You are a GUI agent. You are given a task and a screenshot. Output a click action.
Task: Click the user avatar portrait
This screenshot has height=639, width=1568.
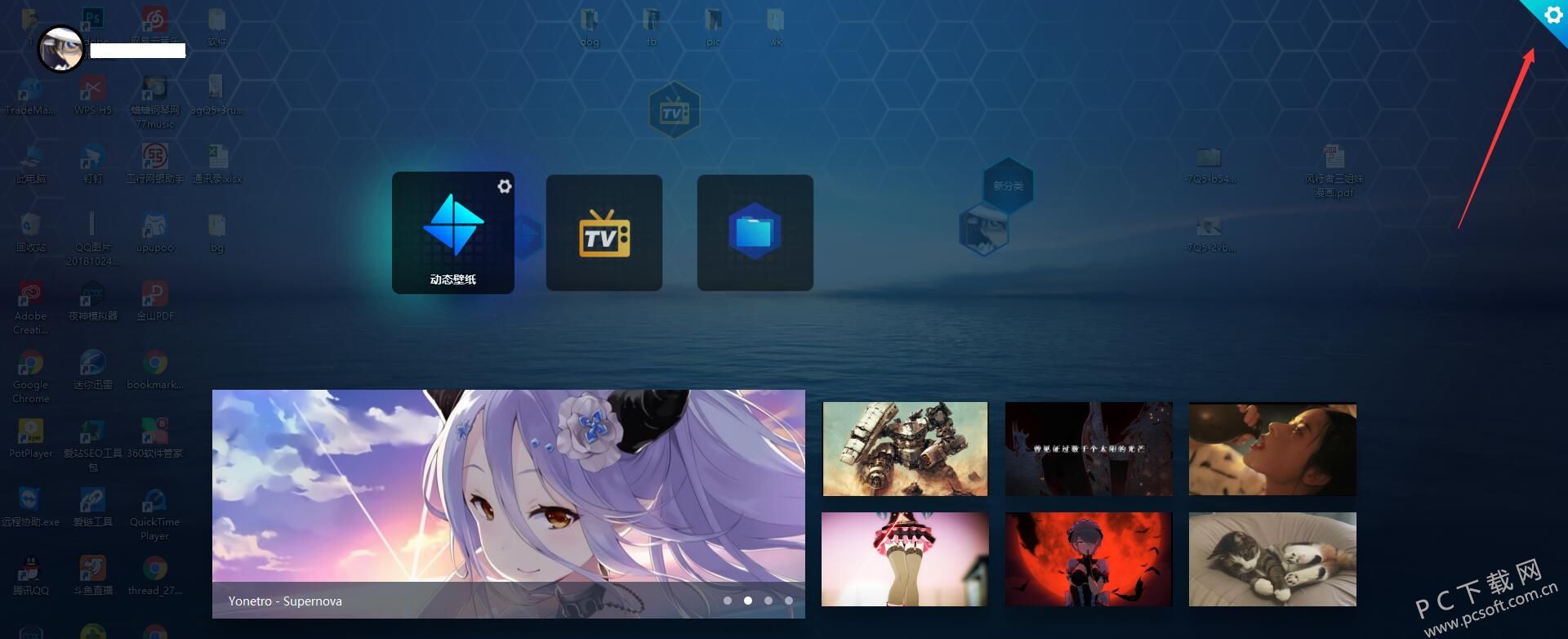point(61,48)
